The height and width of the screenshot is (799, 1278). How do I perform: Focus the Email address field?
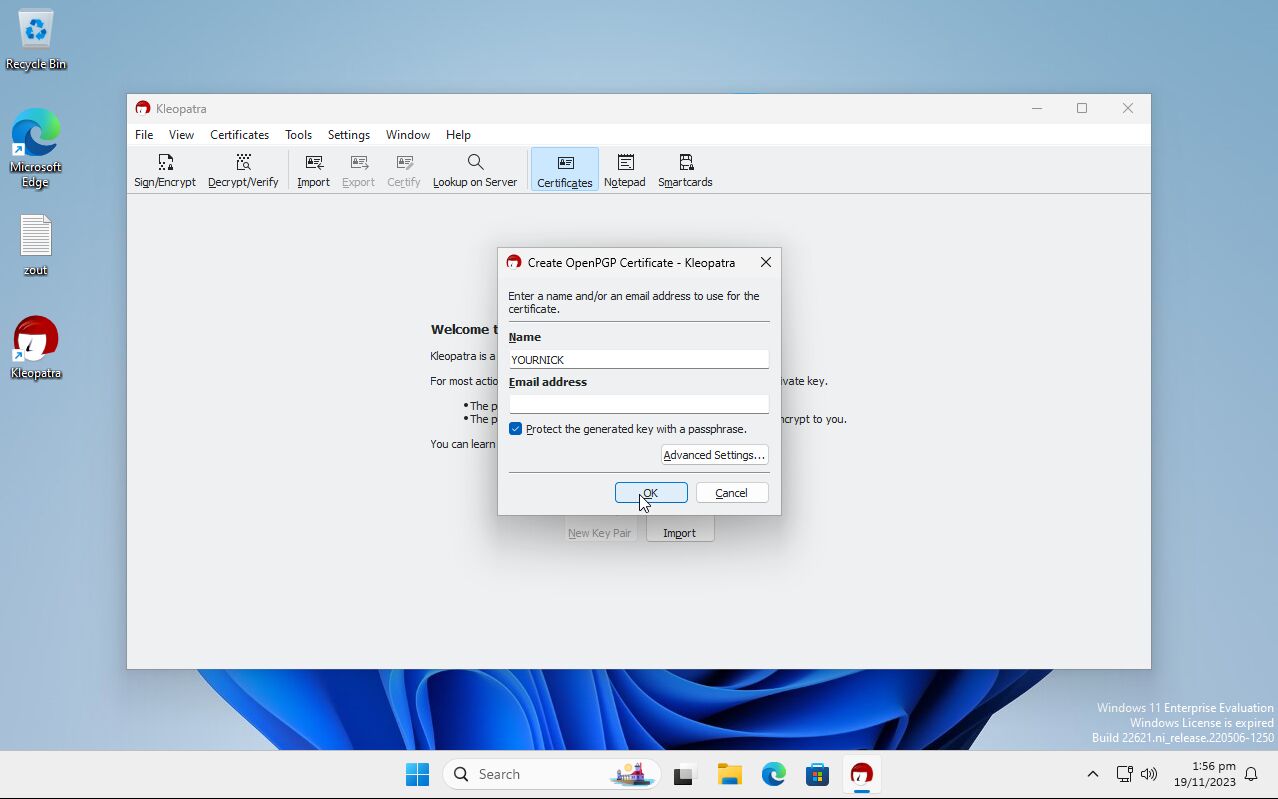(639, 404)
